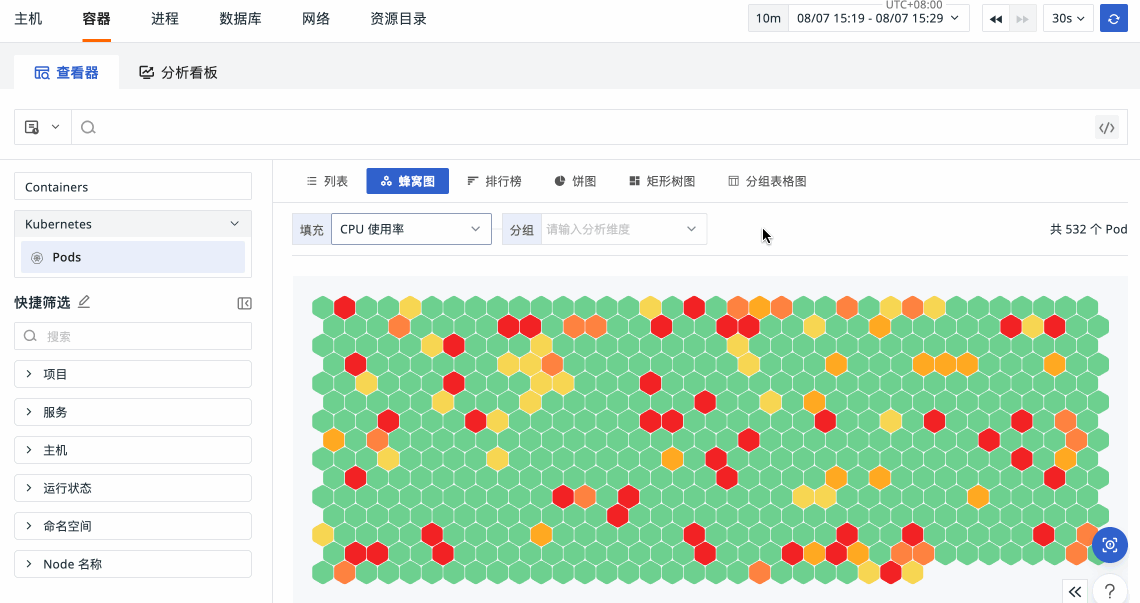Open the 分组 analysis dimension dropdown
Viewport: 1140px width, 603px height.
622,229
